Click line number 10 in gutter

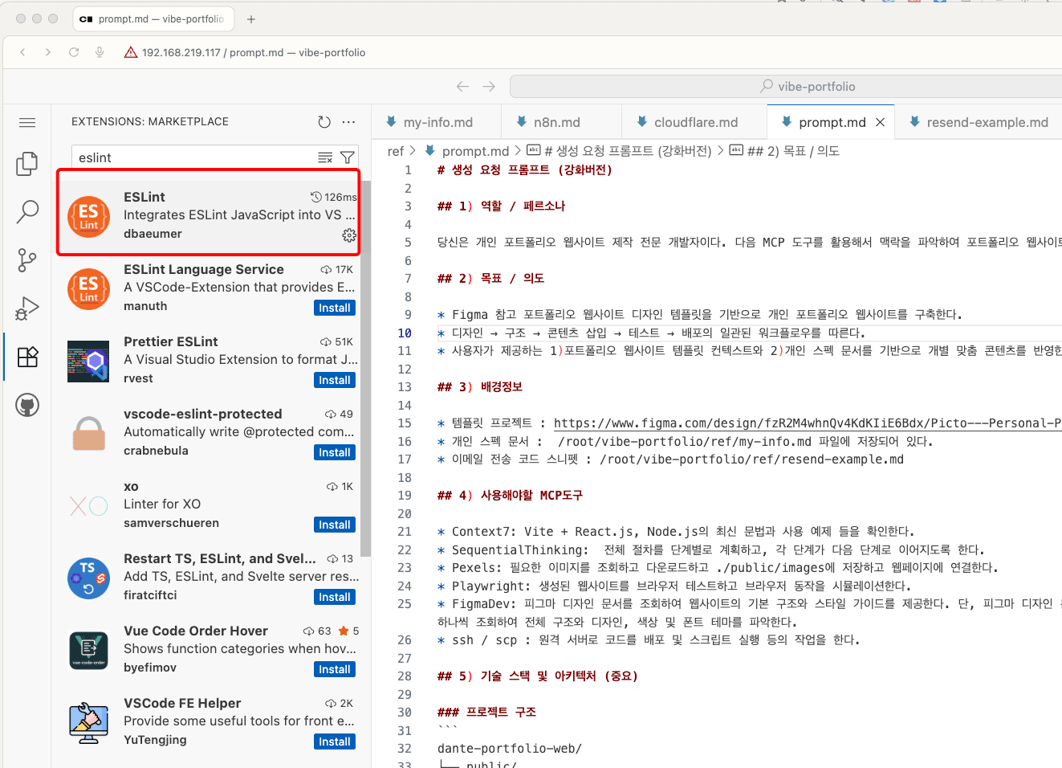(x=404, y=333)
